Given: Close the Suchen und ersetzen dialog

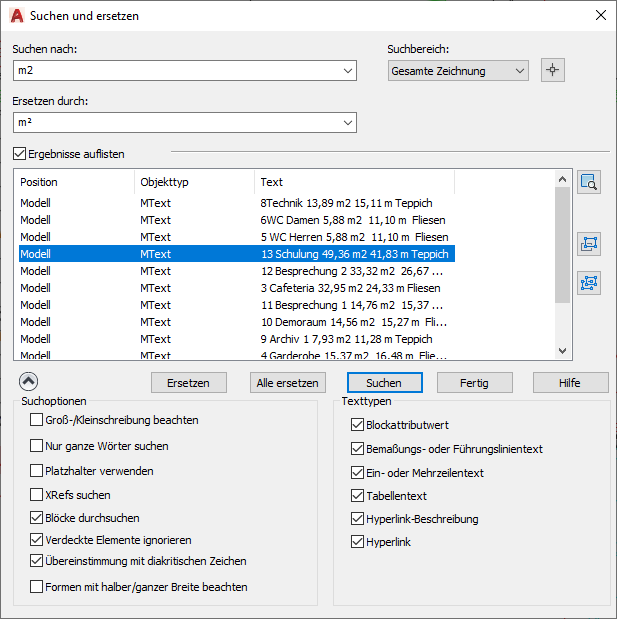Looking at the screenshot, I should 600,15.
